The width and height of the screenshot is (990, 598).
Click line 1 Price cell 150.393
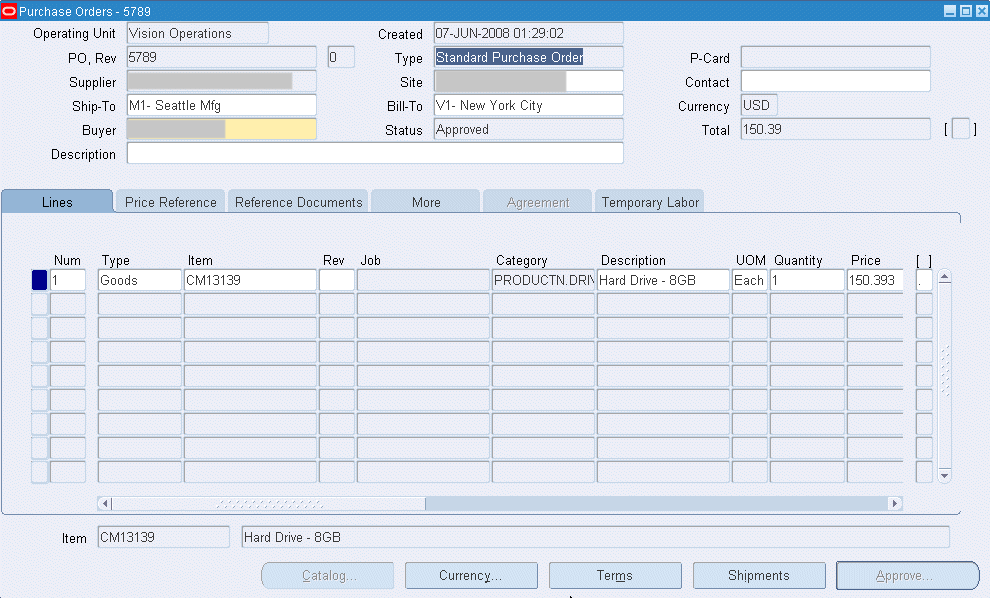tap(874, 280)
